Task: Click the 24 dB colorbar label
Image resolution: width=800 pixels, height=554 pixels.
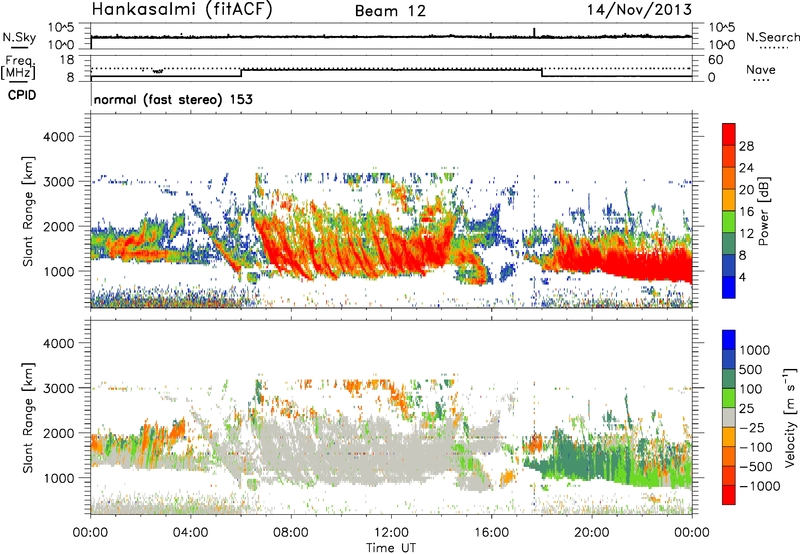Action: click(746, 168)
